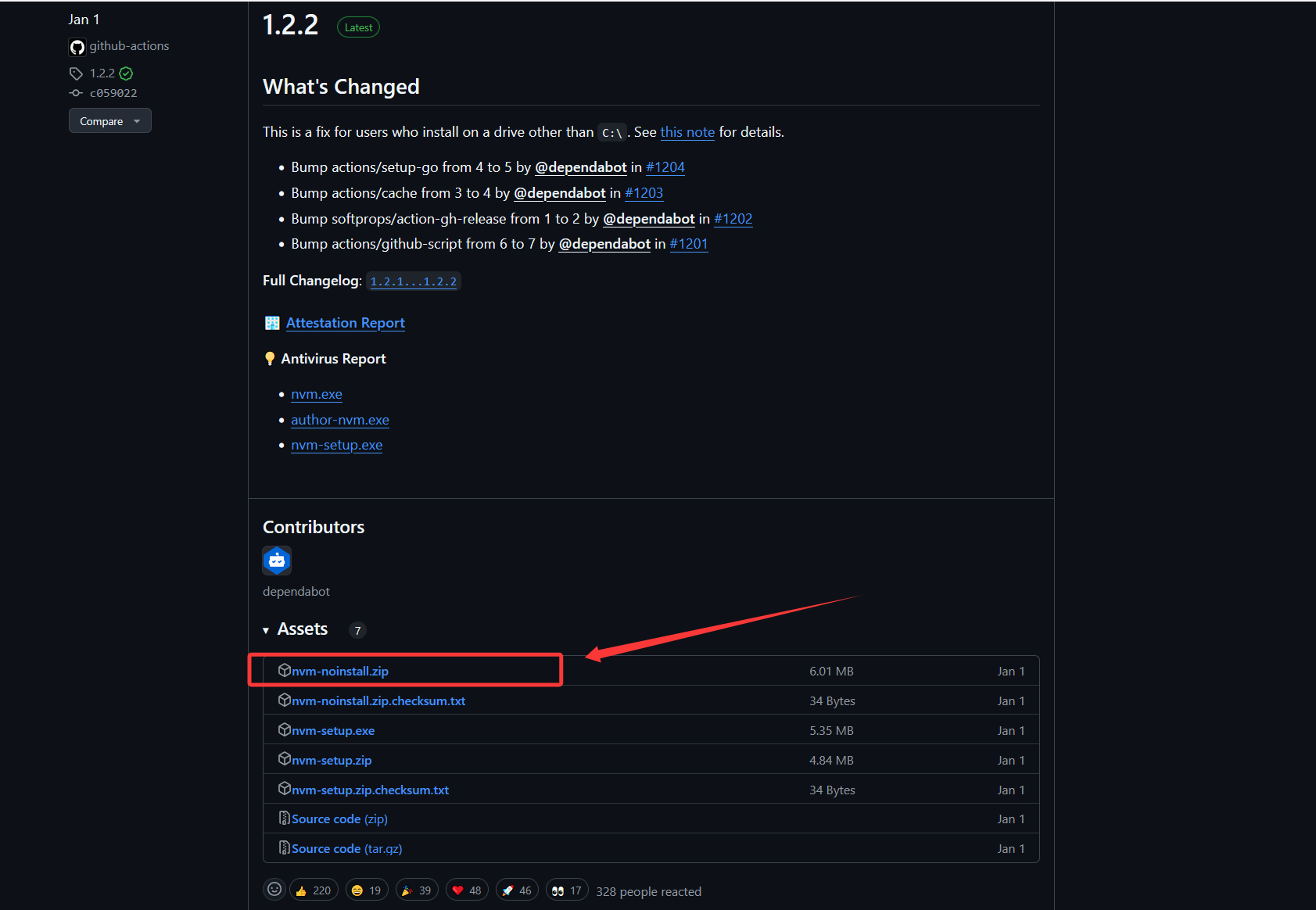Open the nvm.exe antivirus report
The width and height of the screenshot is (1316, 910).
point(317,395)
